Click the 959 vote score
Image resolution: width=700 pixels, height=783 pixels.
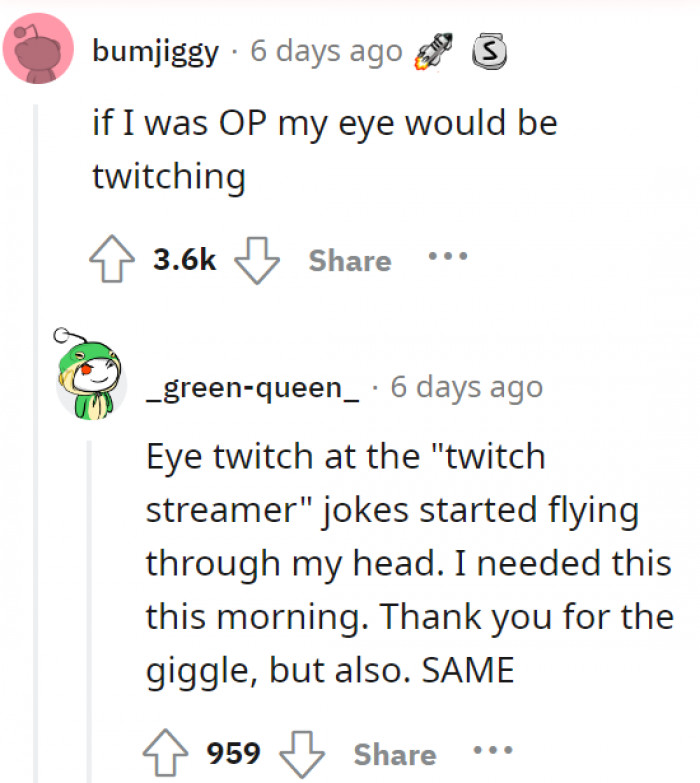[x=233, y=753]
